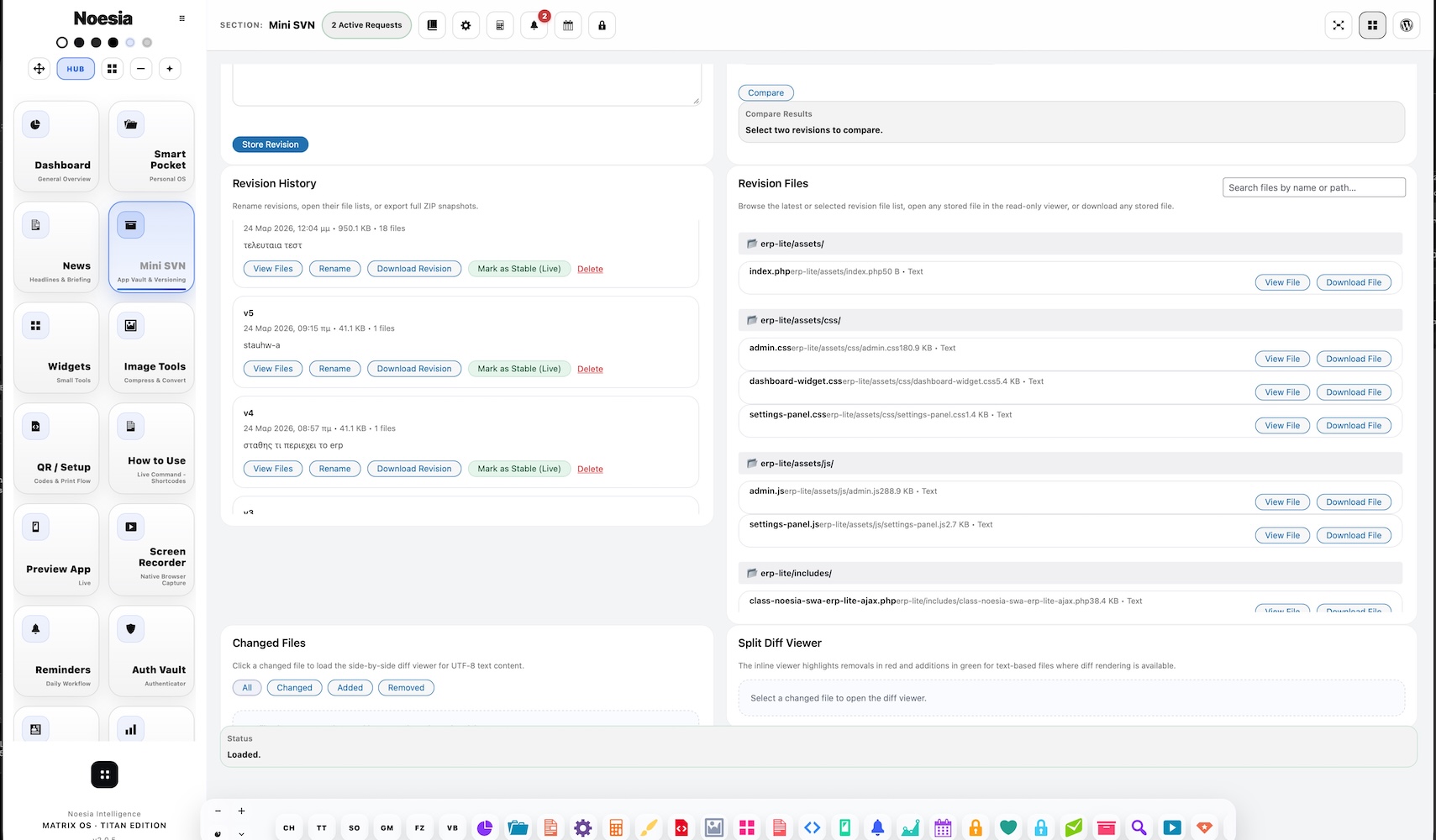Open the Smart Pocket tile
Viewport: 1436px width, 840px height.
(151, 147)
